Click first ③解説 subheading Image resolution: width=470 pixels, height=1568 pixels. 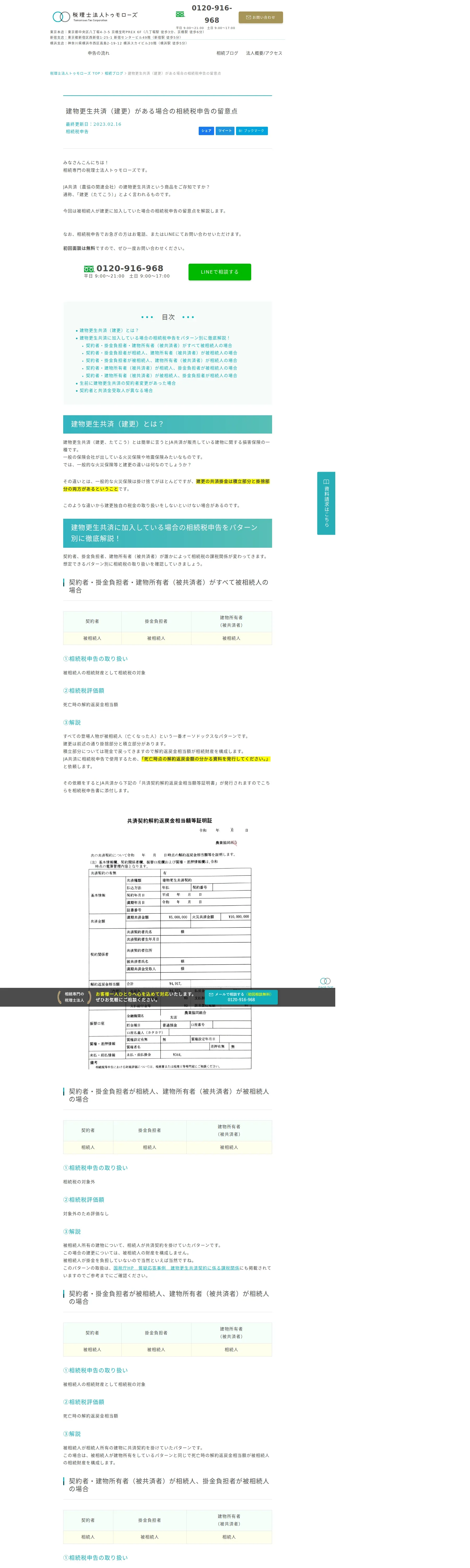72,723
